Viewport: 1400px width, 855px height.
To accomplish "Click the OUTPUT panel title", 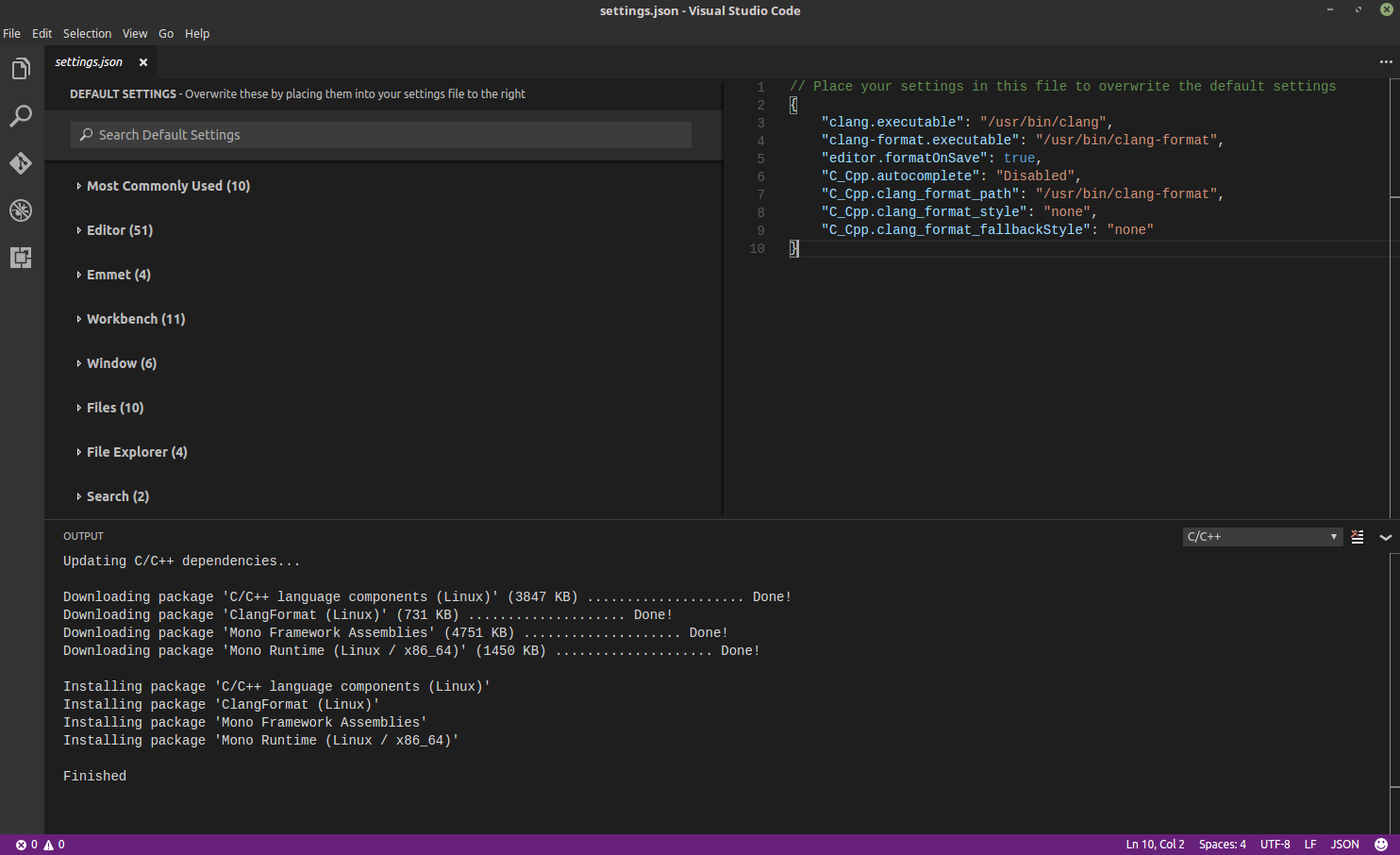I will [83, 536].
